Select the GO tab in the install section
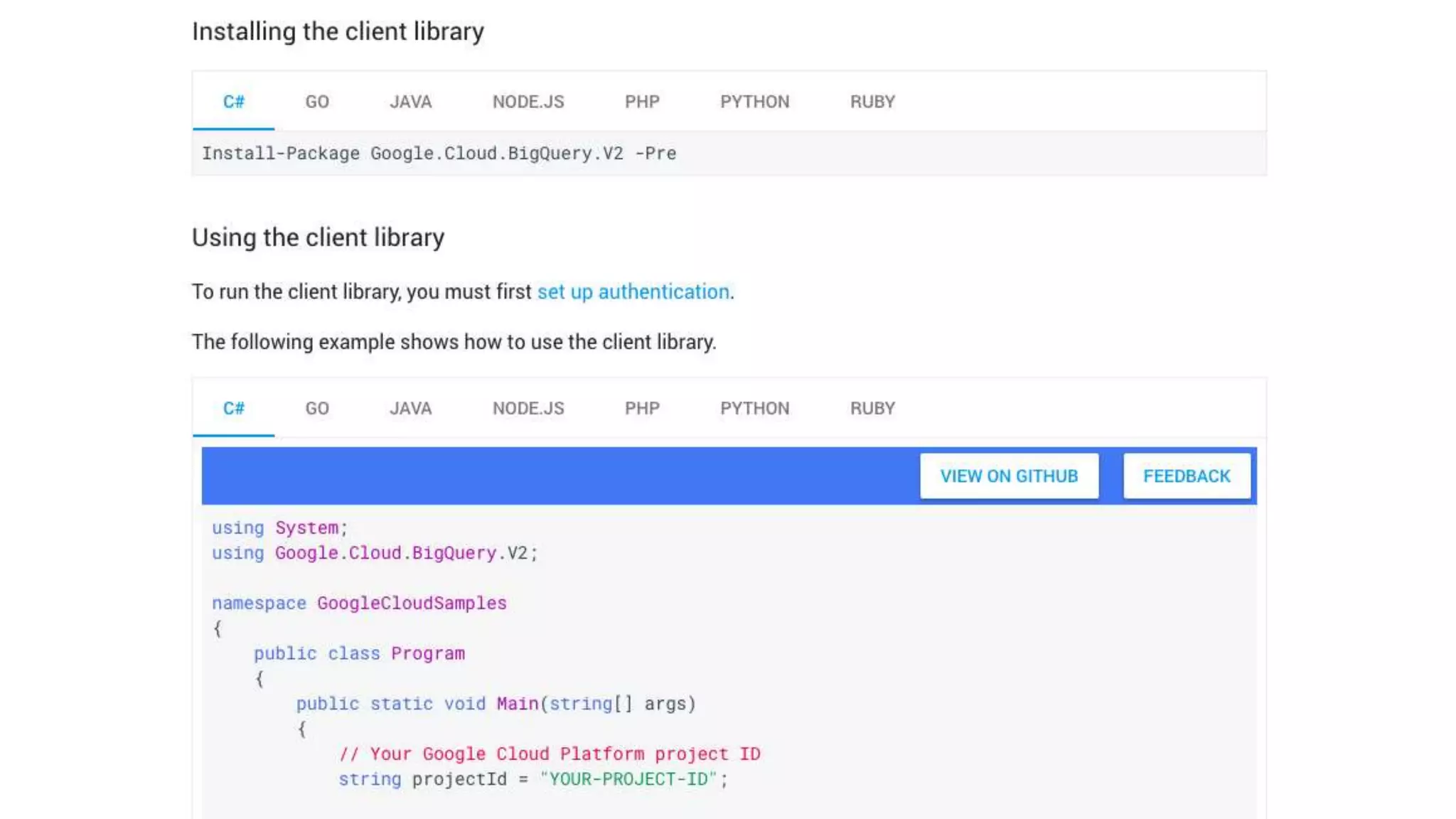Viewport: 1456px width, 819px height. pyautogui.click(x=317, y=102)
